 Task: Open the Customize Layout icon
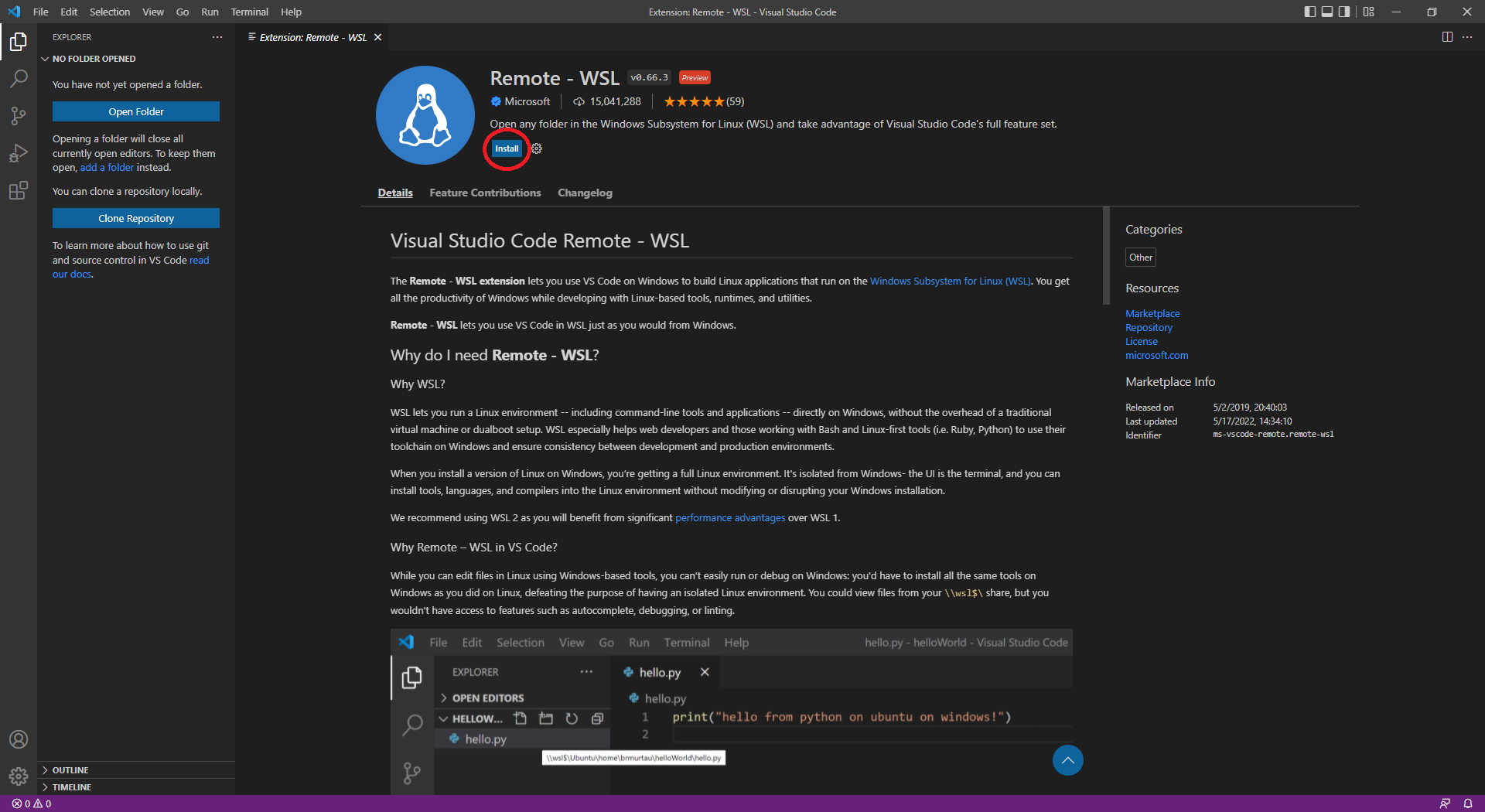pyautogui.click(x=1369, y=12)
